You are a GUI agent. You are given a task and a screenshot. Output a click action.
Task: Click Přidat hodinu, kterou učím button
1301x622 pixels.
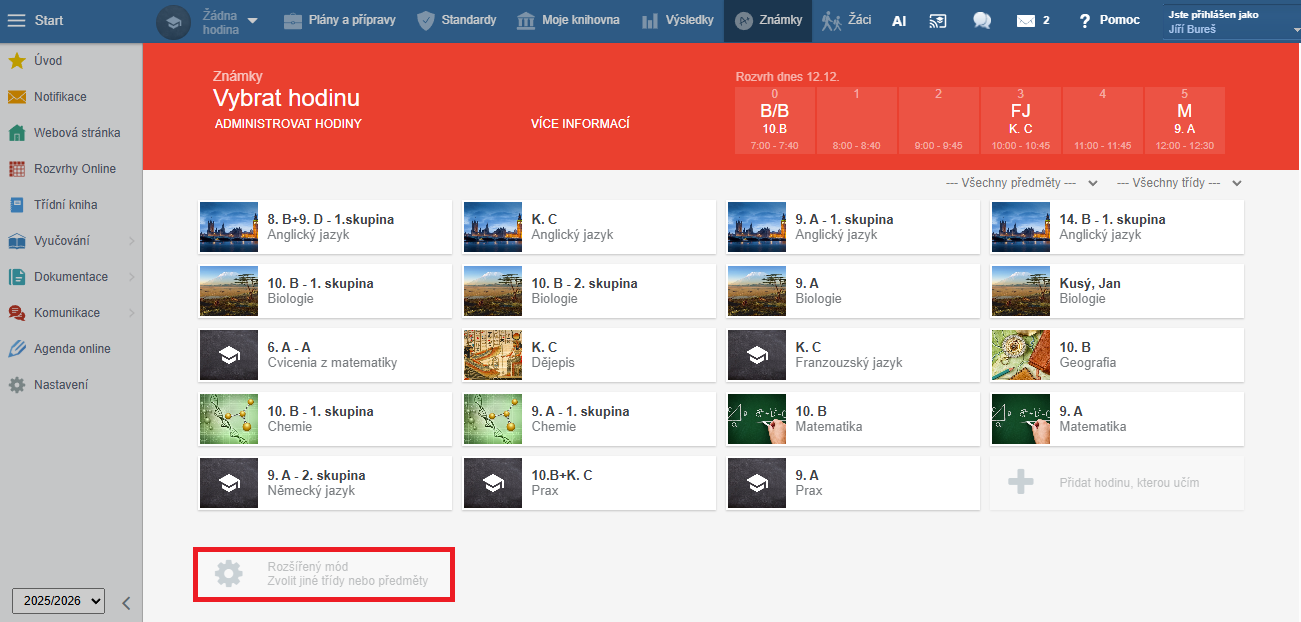1117,483
